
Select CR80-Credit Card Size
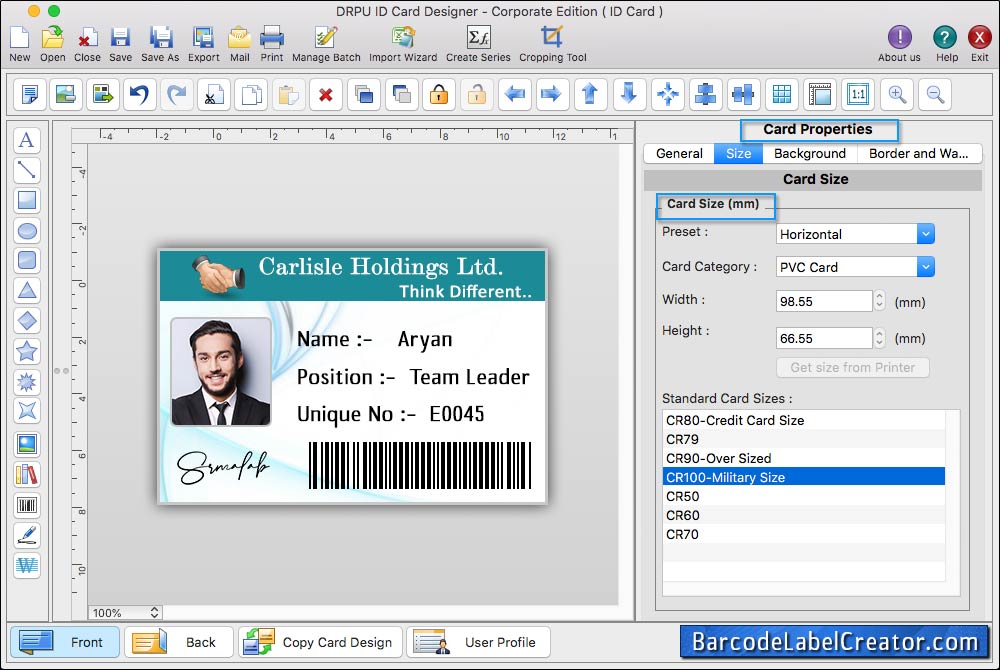pyautogui.click(x=804, y=420)
